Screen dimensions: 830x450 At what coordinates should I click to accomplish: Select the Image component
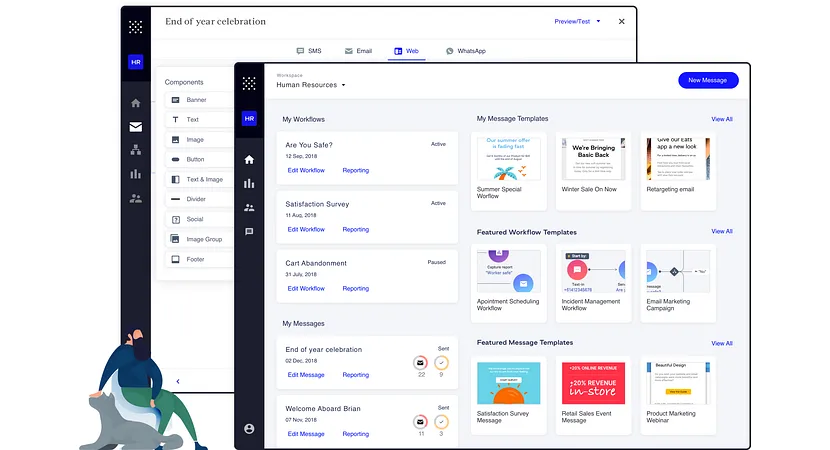[x=199, y=140]
